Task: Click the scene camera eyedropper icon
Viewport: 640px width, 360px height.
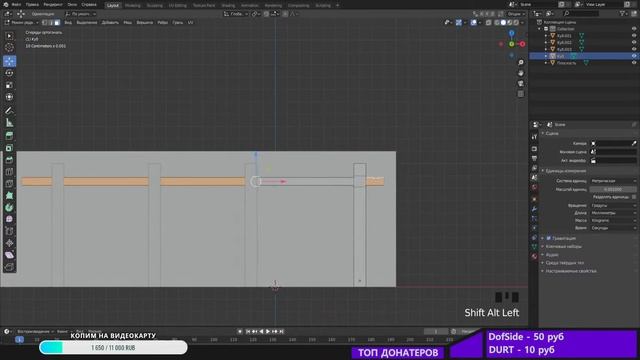Action: [x=634, y=143]
